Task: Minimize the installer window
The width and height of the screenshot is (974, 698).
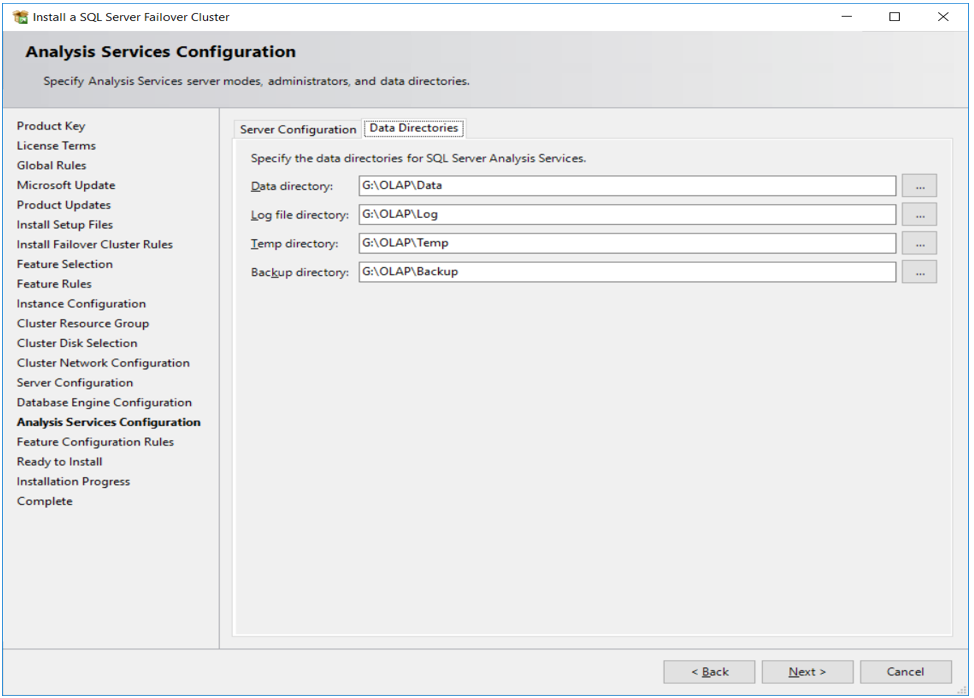Action: click(x=847, y=17)
